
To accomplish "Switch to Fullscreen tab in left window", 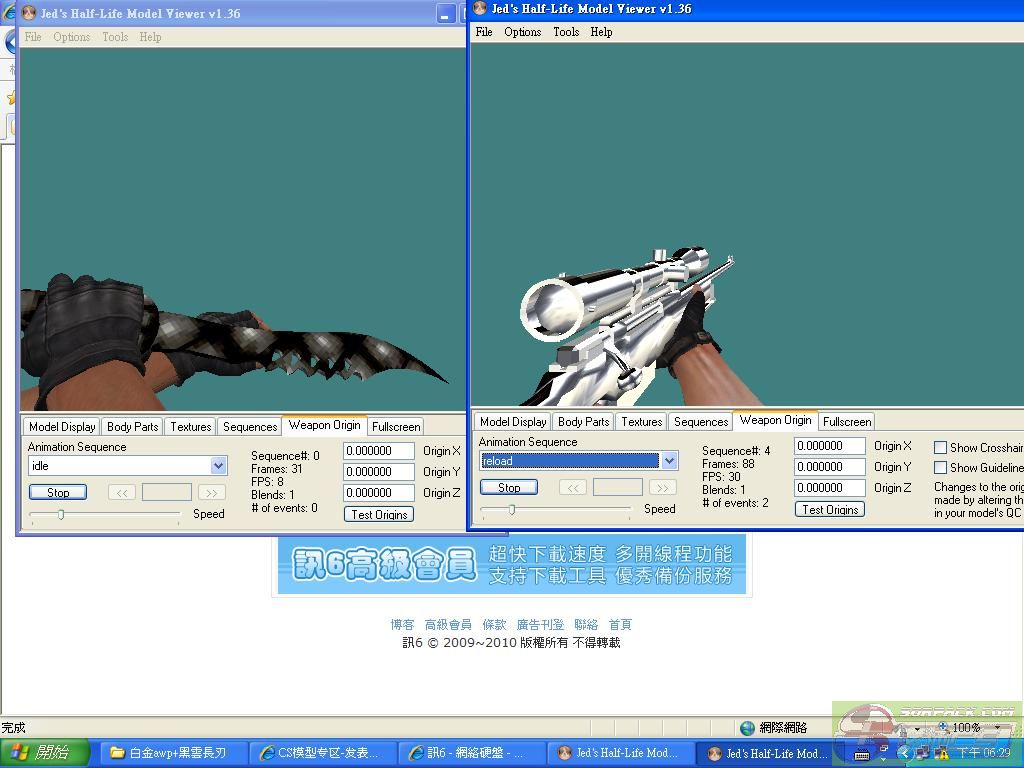I will pos(396,426).
